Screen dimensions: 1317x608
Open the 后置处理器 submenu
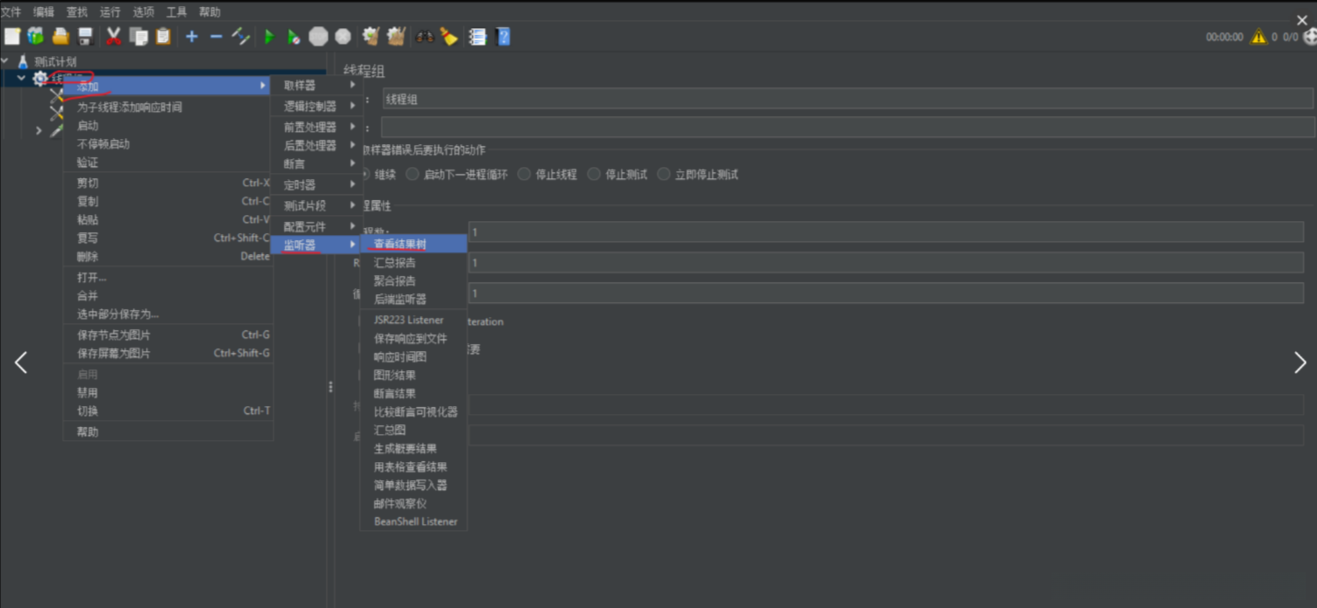pos(317,145)
